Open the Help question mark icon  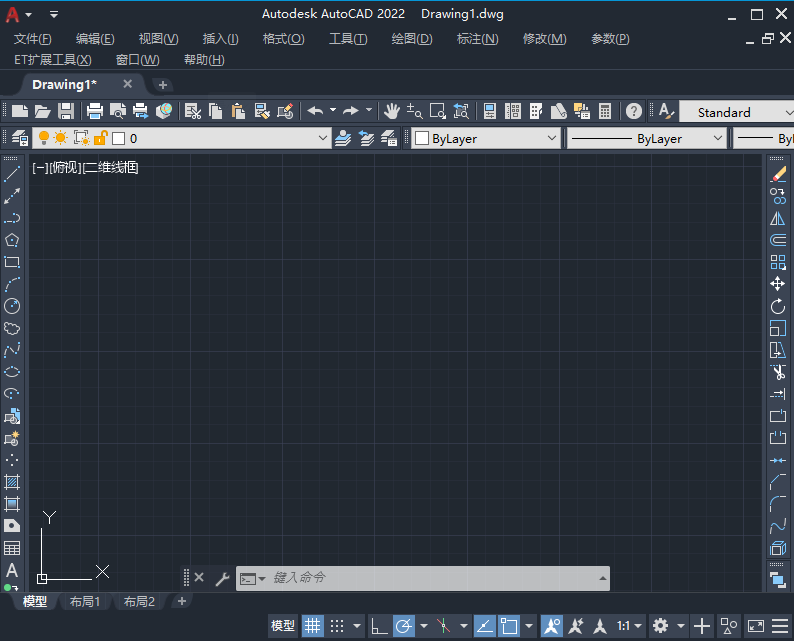tap(634, 111)
